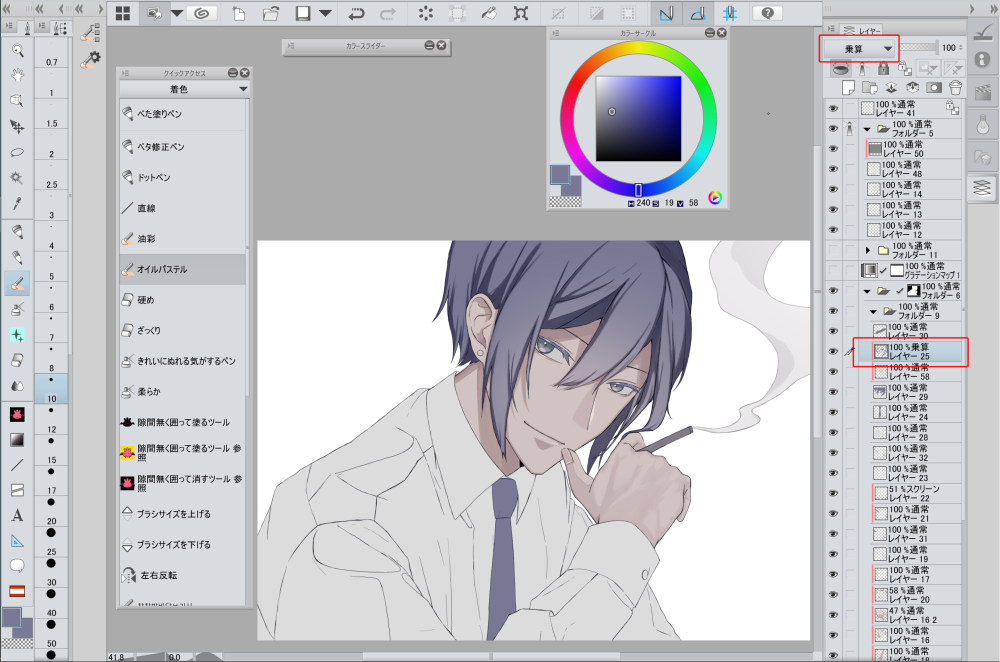
Task: Click the Open file folder icon
Action: (270, 14)
